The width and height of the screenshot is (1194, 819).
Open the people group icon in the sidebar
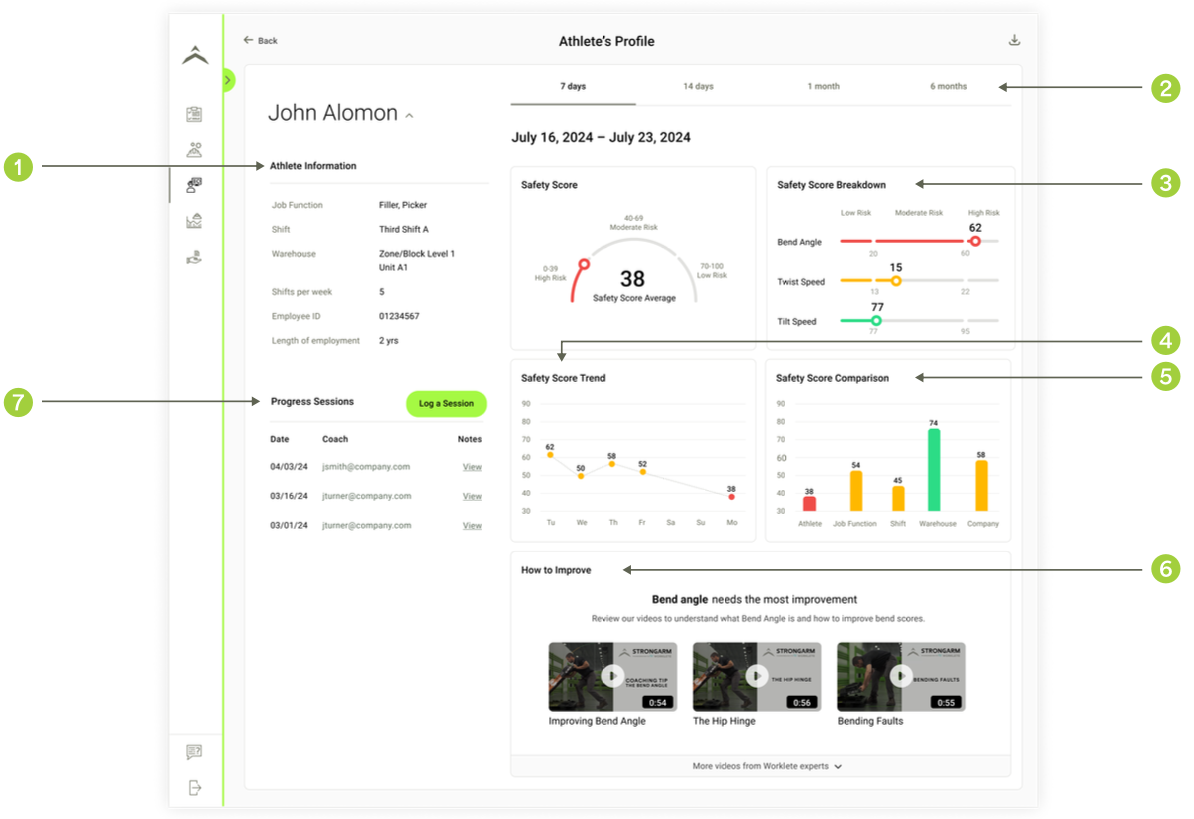[x=195, y=150]
